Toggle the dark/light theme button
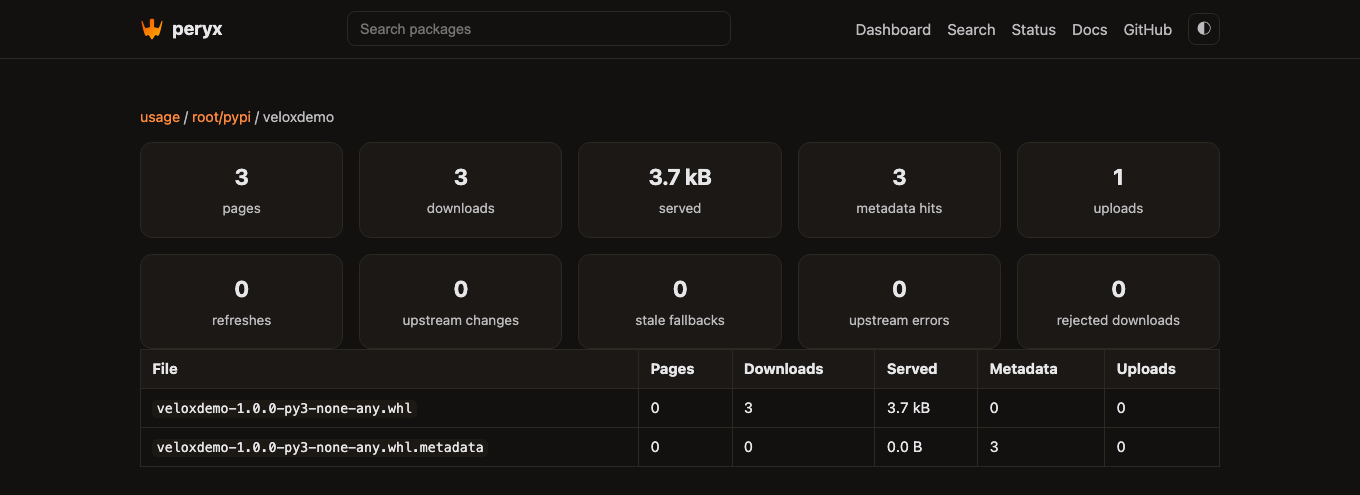 point(1204,29)
